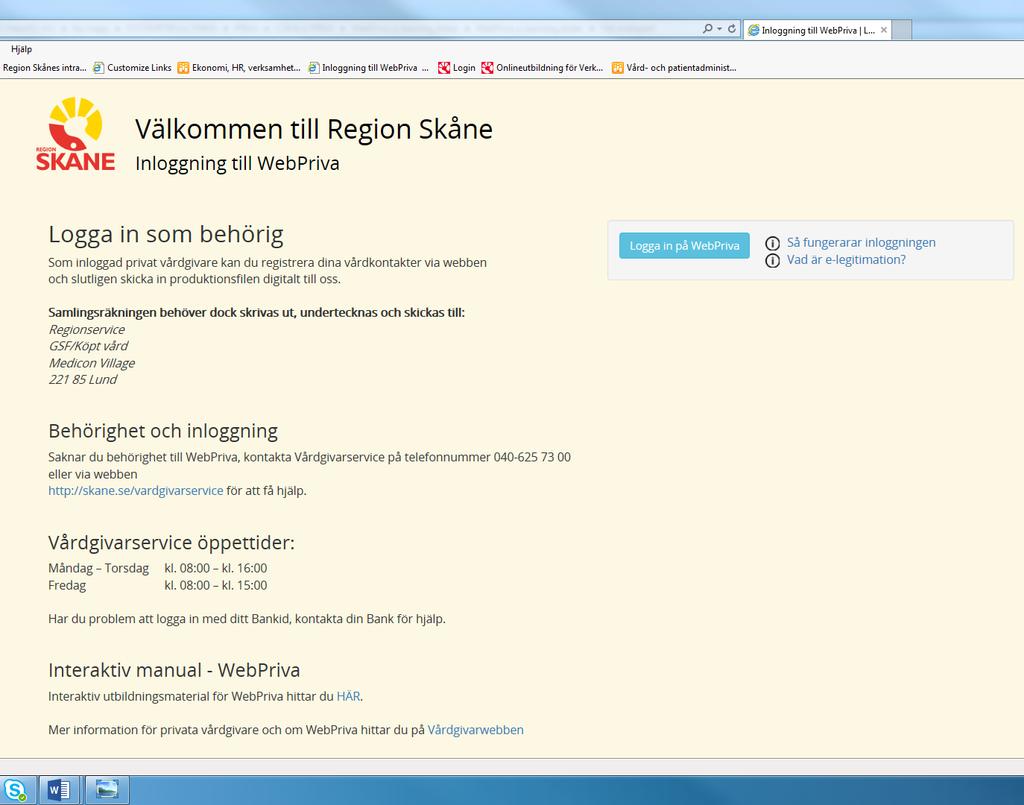Follow the HÄR interactive manual link
Viewport: 1024px width, 805px height.
pyautogui.click(x=348, y=696)
